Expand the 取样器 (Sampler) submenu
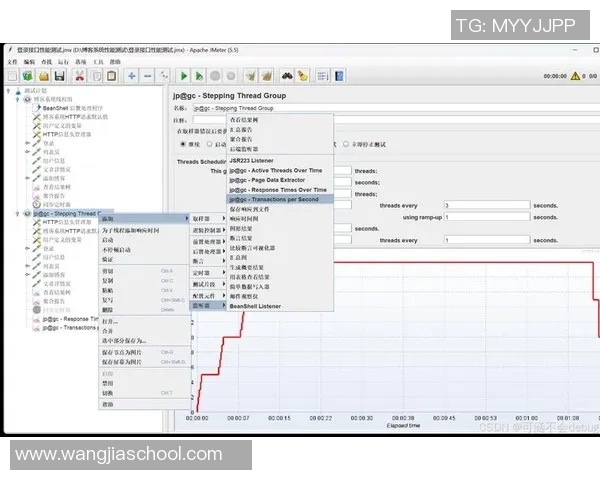This screenshot has width=600, height=480. pos(210,218)
